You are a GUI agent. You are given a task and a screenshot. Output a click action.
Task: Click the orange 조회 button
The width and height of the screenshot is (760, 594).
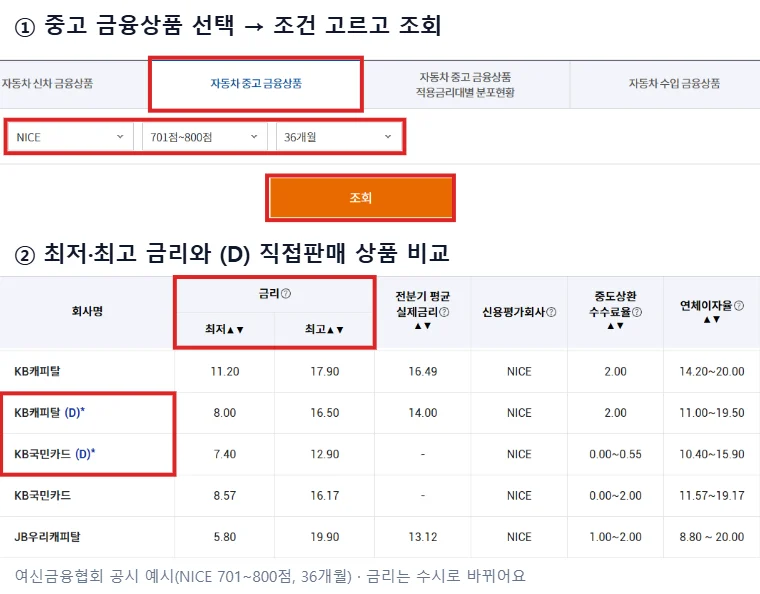tap(360, 198)
